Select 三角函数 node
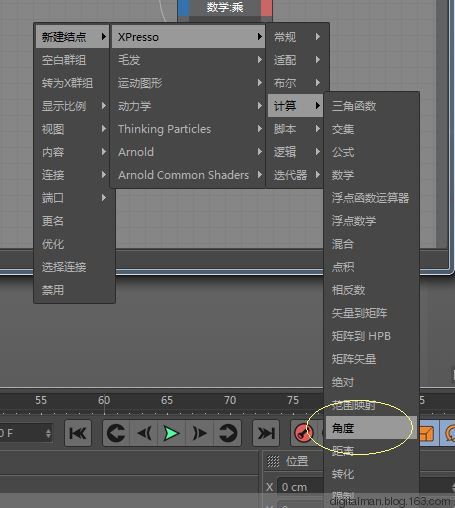Image resolution: width=455 pixels, height=508 pixels. point(371,106)
